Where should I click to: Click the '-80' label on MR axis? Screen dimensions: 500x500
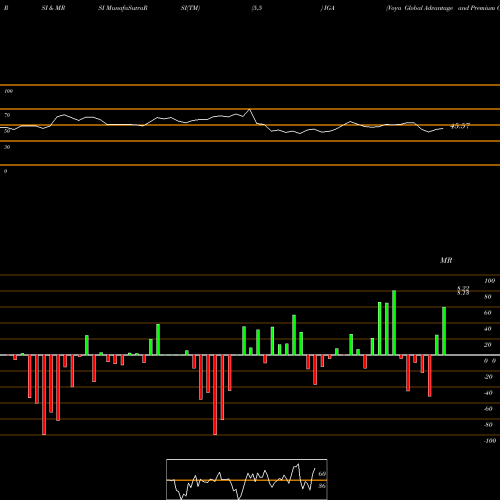pos(488,425)
